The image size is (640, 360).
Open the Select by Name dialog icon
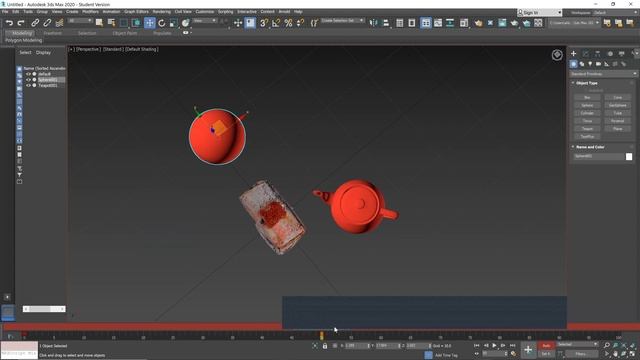click(x=111, y=23)
